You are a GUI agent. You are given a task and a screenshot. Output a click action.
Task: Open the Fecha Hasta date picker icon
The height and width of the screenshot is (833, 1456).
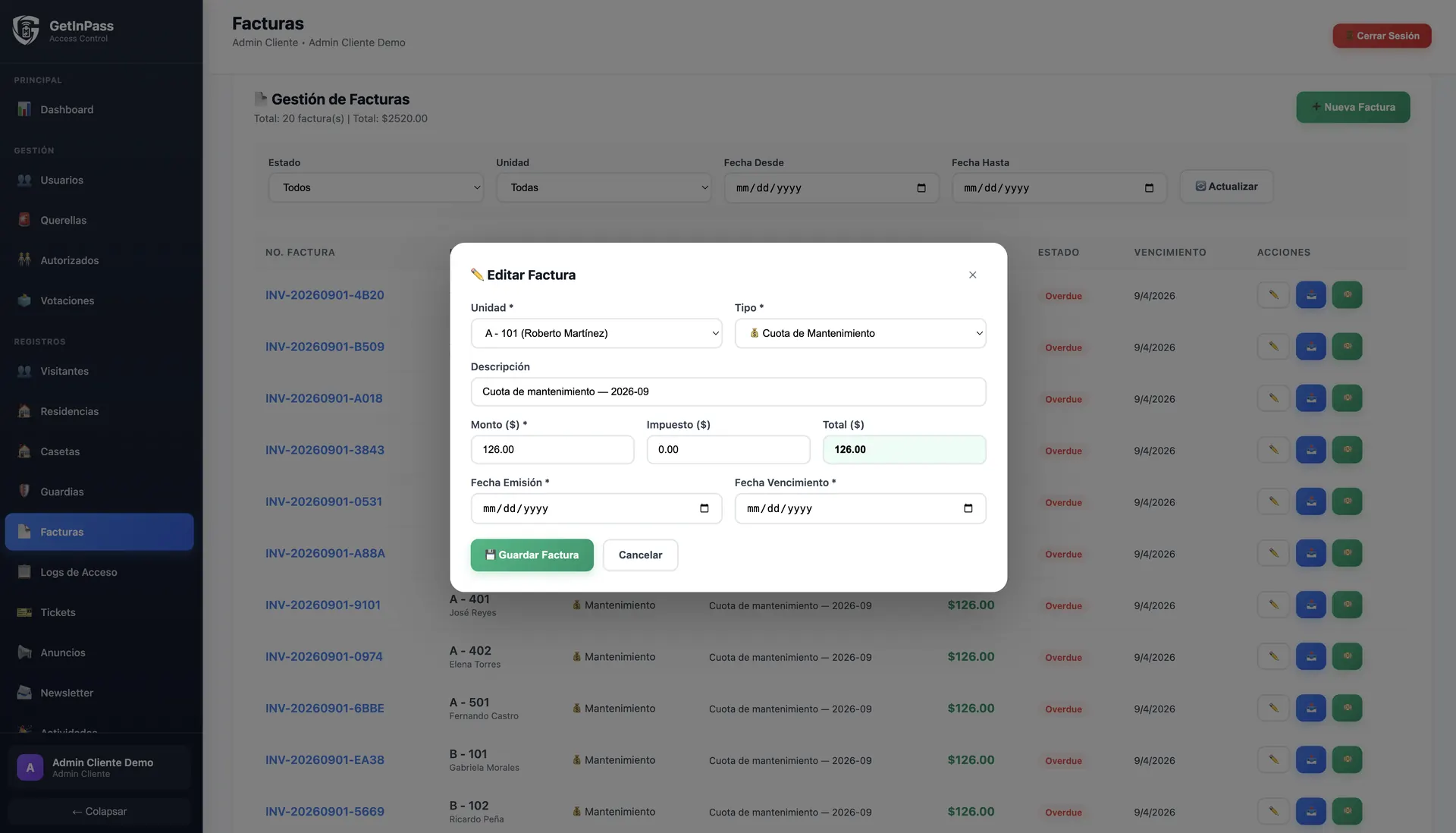tap(1149, 187)
